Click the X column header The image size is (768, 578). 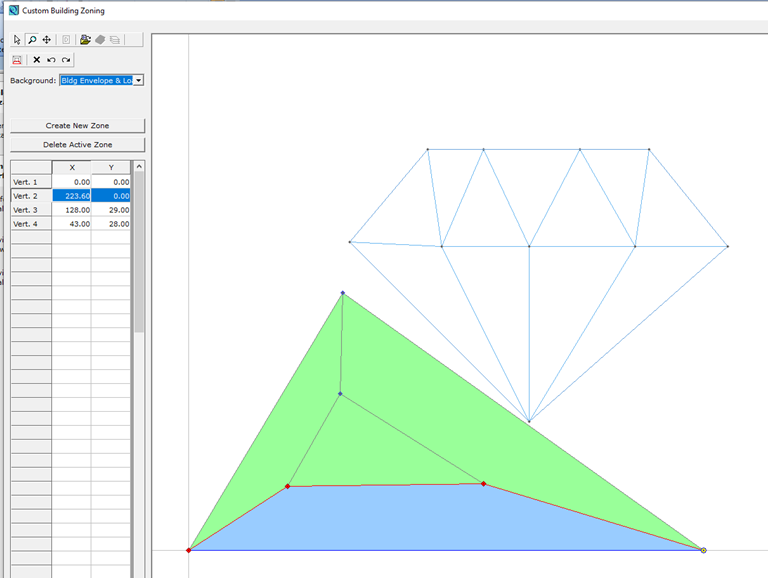[x=72, y=168]
